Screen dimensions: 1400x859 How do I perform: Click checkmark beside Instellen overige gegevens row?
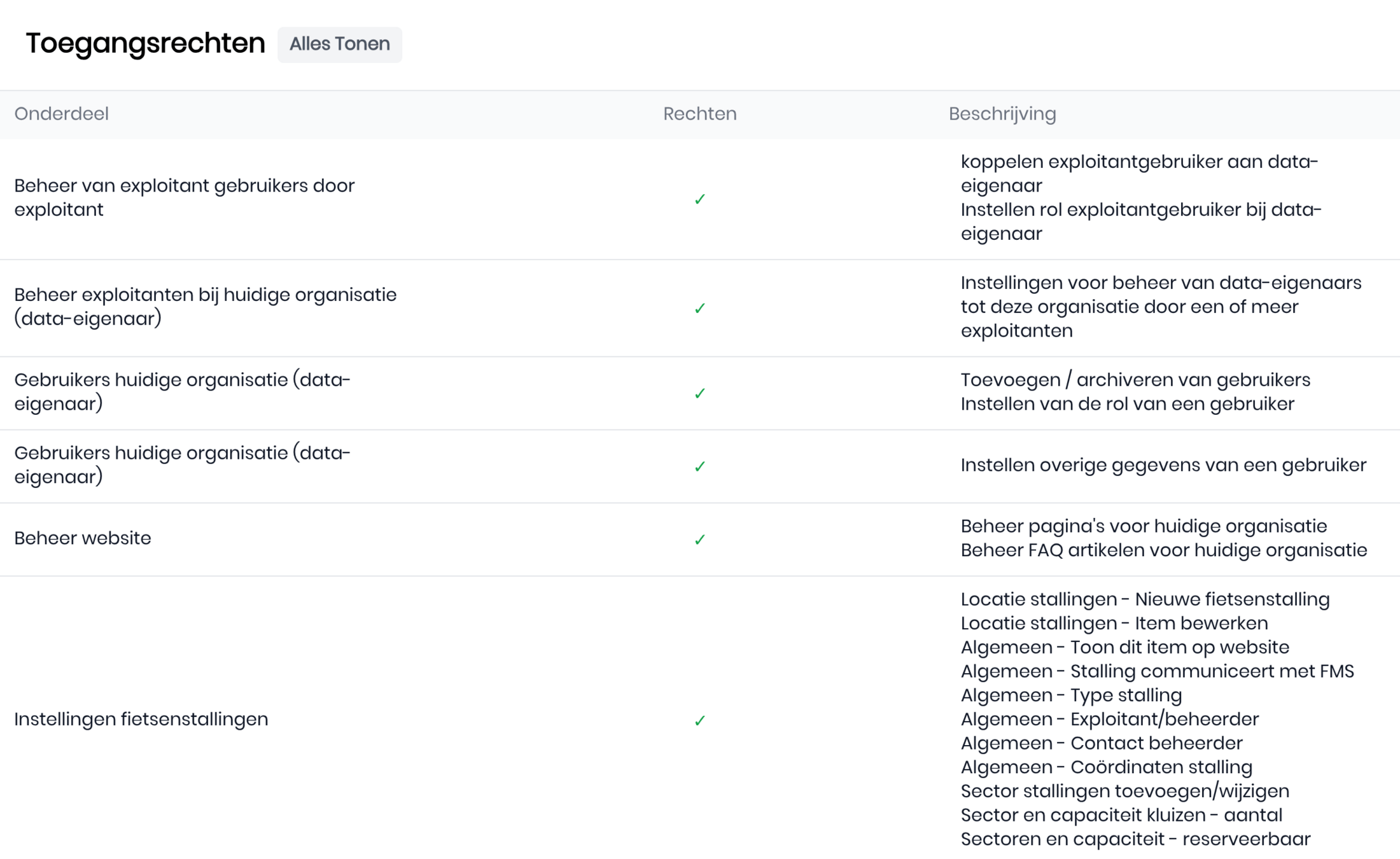point(699,466)
